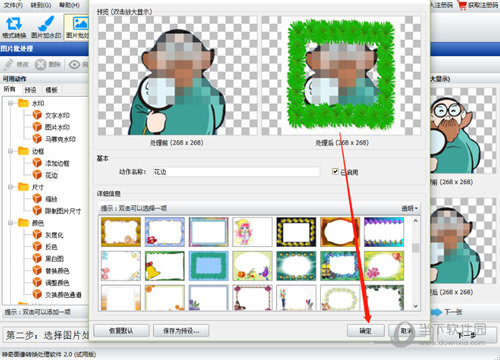
Task: Click the 图片批处理 picture toolbar icon
Action: pos(80,24)
